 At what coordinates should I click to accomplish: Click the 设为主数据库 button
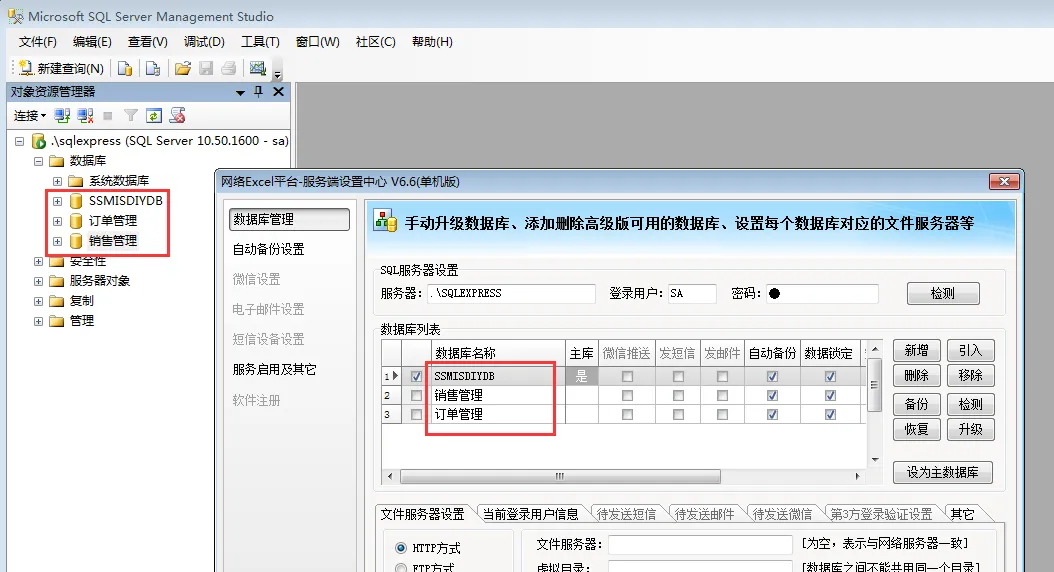(x=942, y=473)
